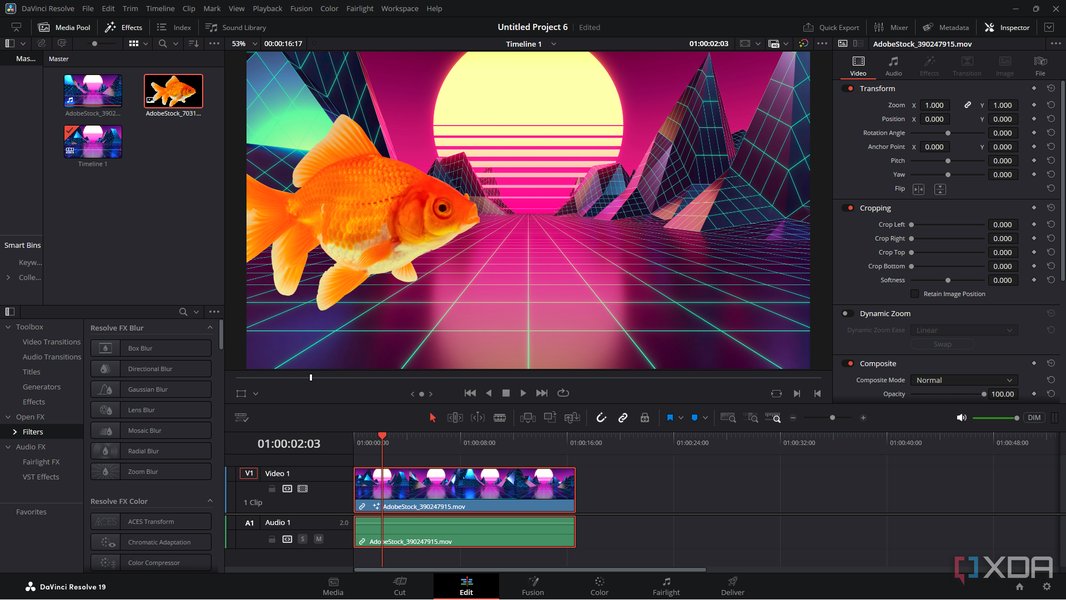Open the Composite Mode dropdown
Image resolution: width=1066 pixels, height=600 pixels.
(x=962, y=379)
